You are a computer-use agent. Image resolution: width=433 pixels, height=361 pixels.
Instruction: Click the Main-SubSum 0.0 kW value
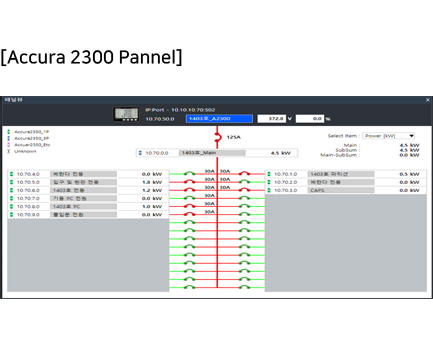tap(409, 155)
